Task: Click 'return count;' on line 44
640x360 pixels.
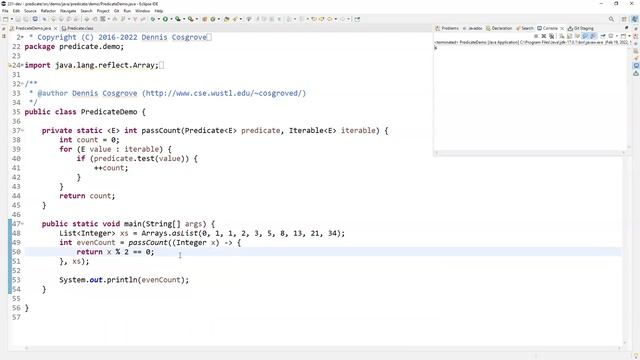Action: click(x=87, y=196)
